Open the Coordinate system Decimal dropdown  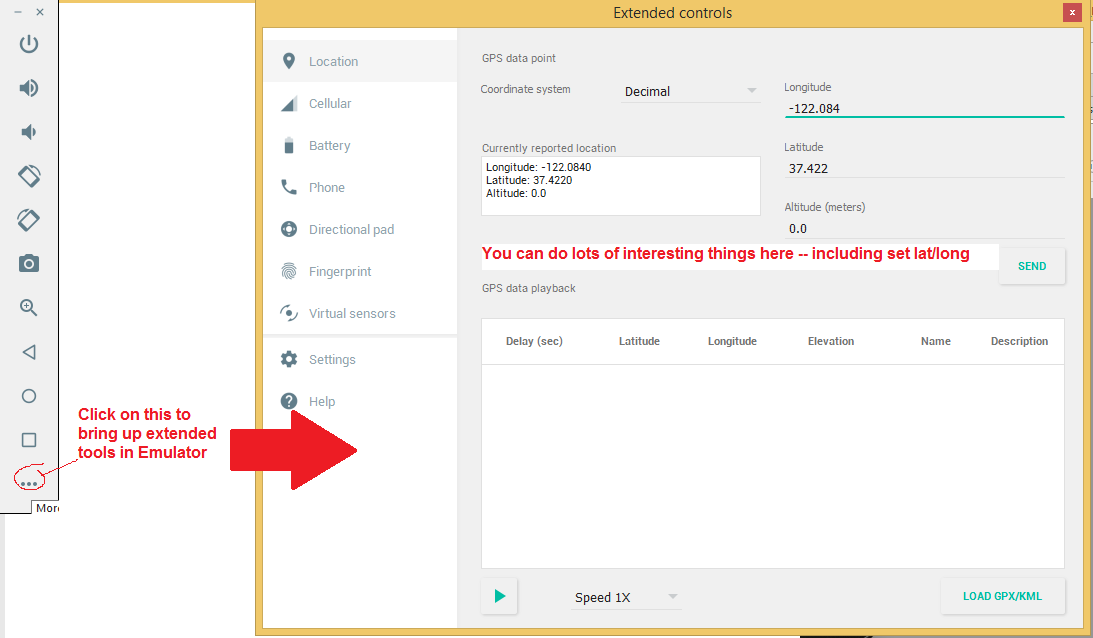pos(690,91)
